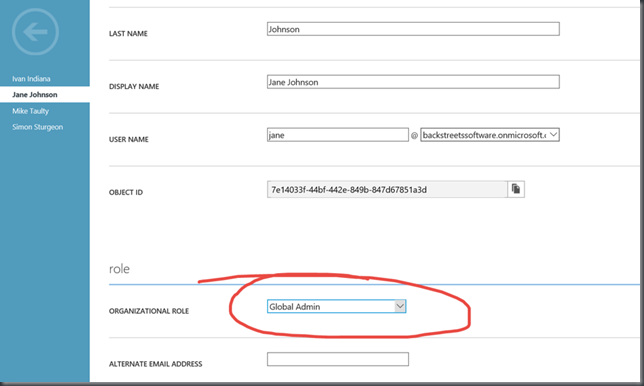Open the Organizational Role dropdown
This screenshot has width=644, height=386.
click(336, 306)
